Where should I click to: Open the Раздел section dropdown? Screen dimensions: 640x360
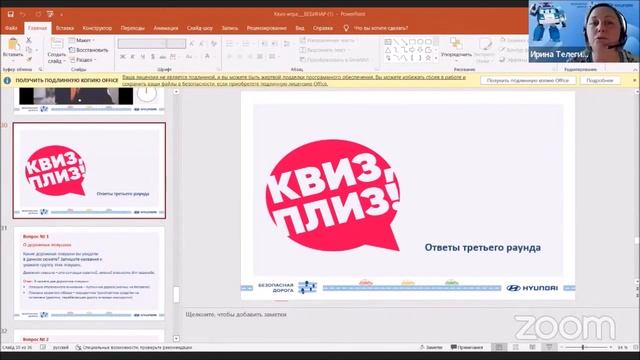[x=83, y=60]
